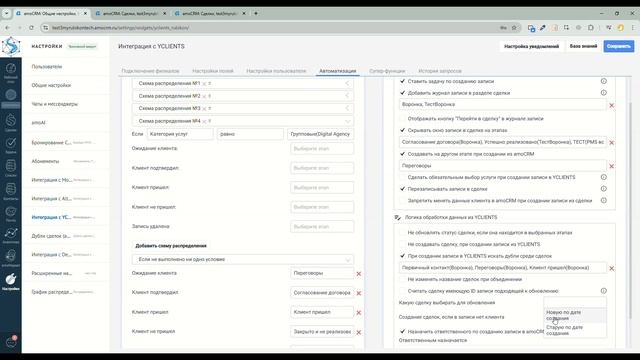Show info for Сделать обязательным выбор услуги

(604, 177)
